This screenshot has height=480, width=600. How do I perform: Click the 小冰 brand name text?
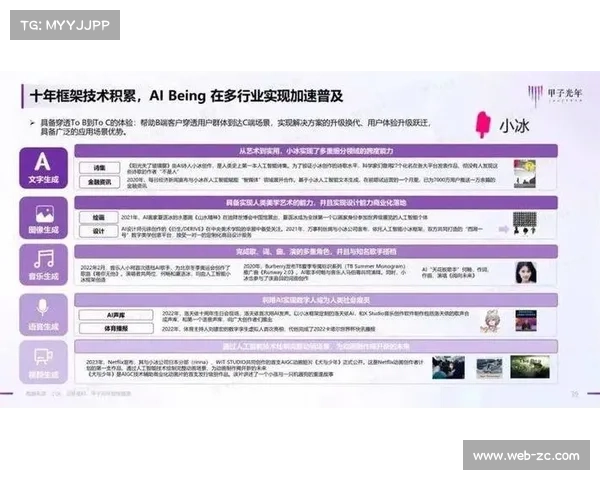coord(514,126)
